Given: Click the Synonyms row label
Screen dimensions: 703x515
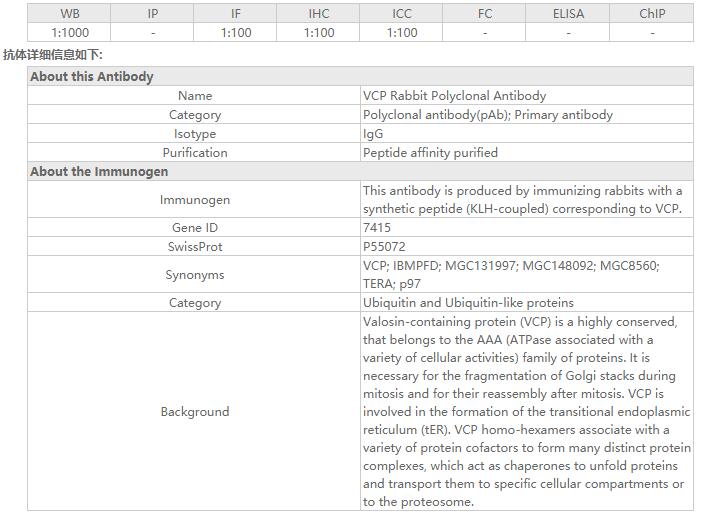Looking at the screenshot, I should pyautogui.click(x=195, y=275).
